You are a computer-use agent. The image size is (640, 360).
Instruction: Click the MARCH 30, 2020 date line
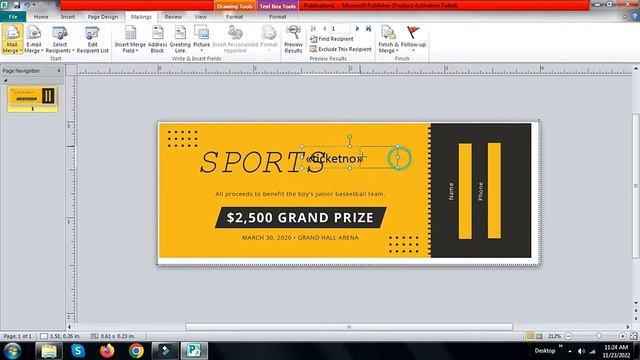pyautogui.click(x=300, y=238)
